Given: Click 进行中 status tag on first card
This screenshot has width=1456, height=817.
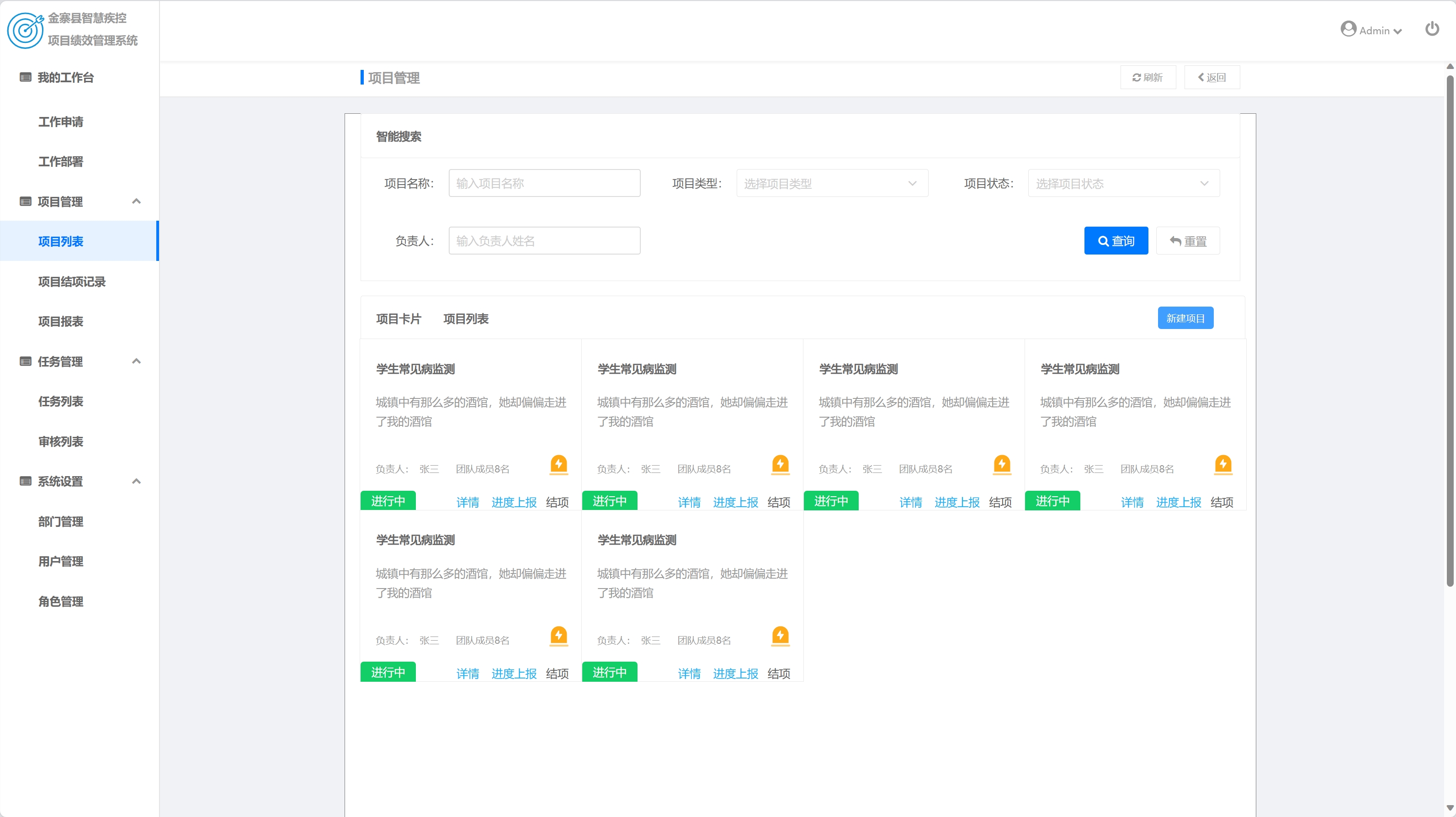Looking at the screenshot, I should tap(388, 501).
